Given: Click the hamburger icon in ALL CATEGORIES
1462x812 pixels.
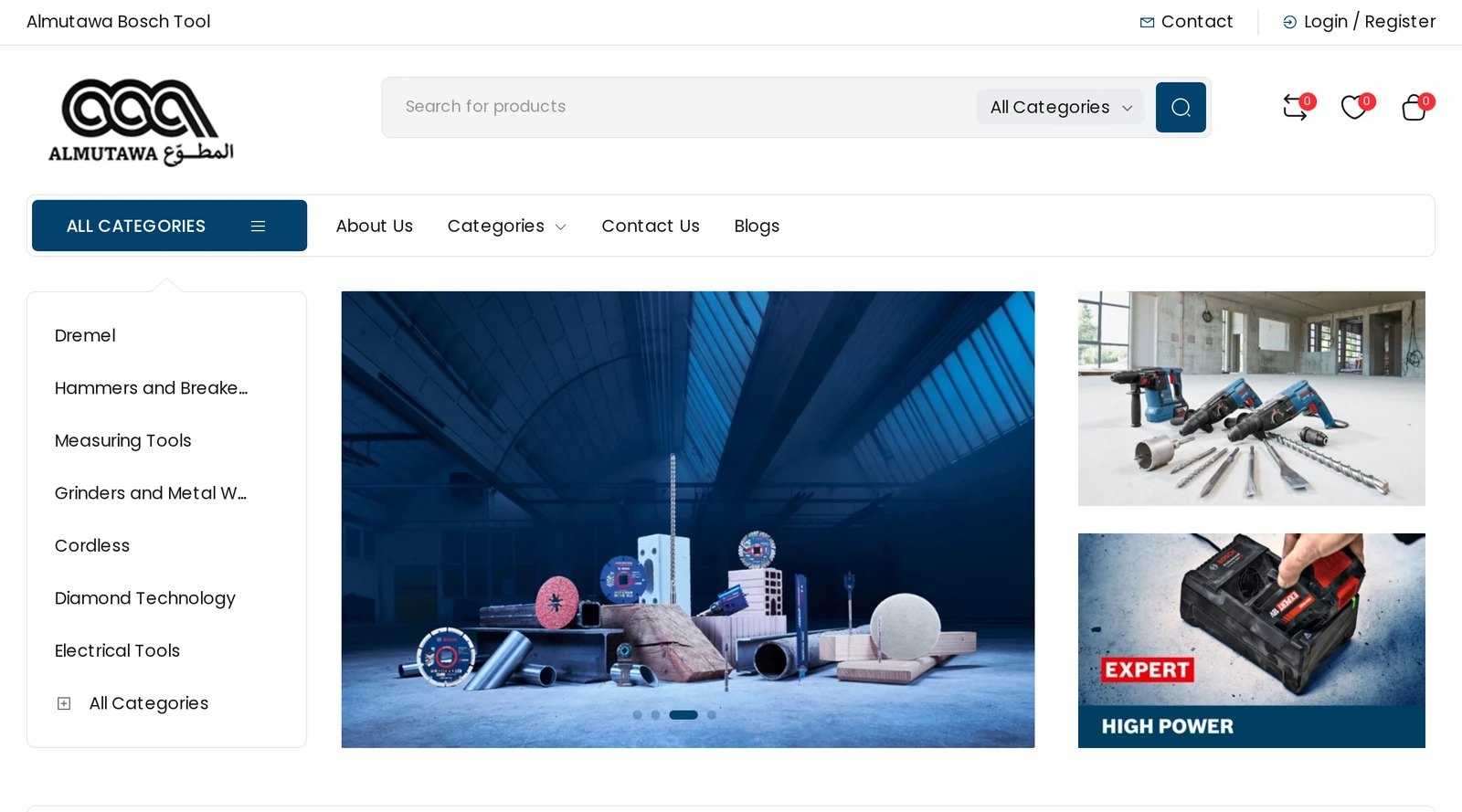Looking at the screenshot, I should tap(258, 226).
